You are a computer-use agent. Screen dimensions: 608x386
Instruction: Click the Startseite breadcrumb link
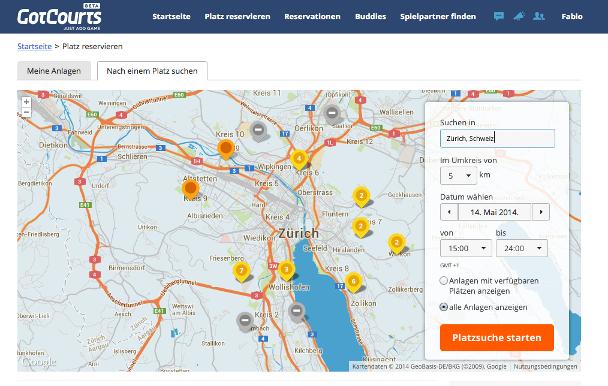35,46
